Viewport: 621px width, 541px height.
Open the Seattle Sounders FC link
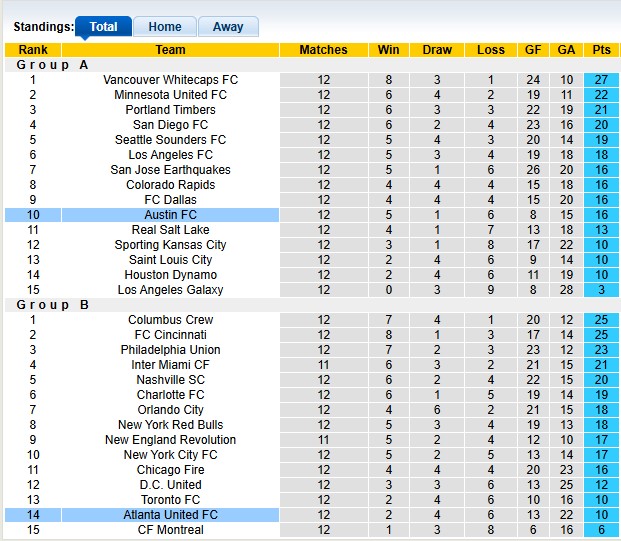tap(171, 140)
